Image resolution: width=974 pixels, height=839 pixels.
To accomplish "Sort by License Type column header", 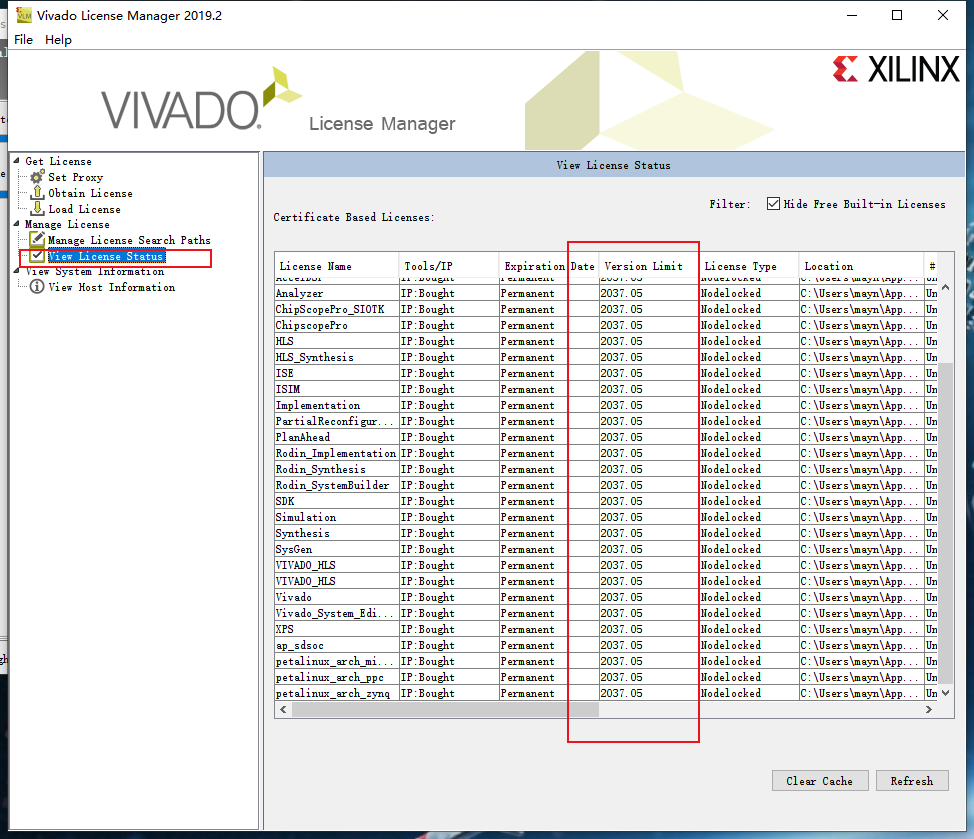I will tap(749, 266).
